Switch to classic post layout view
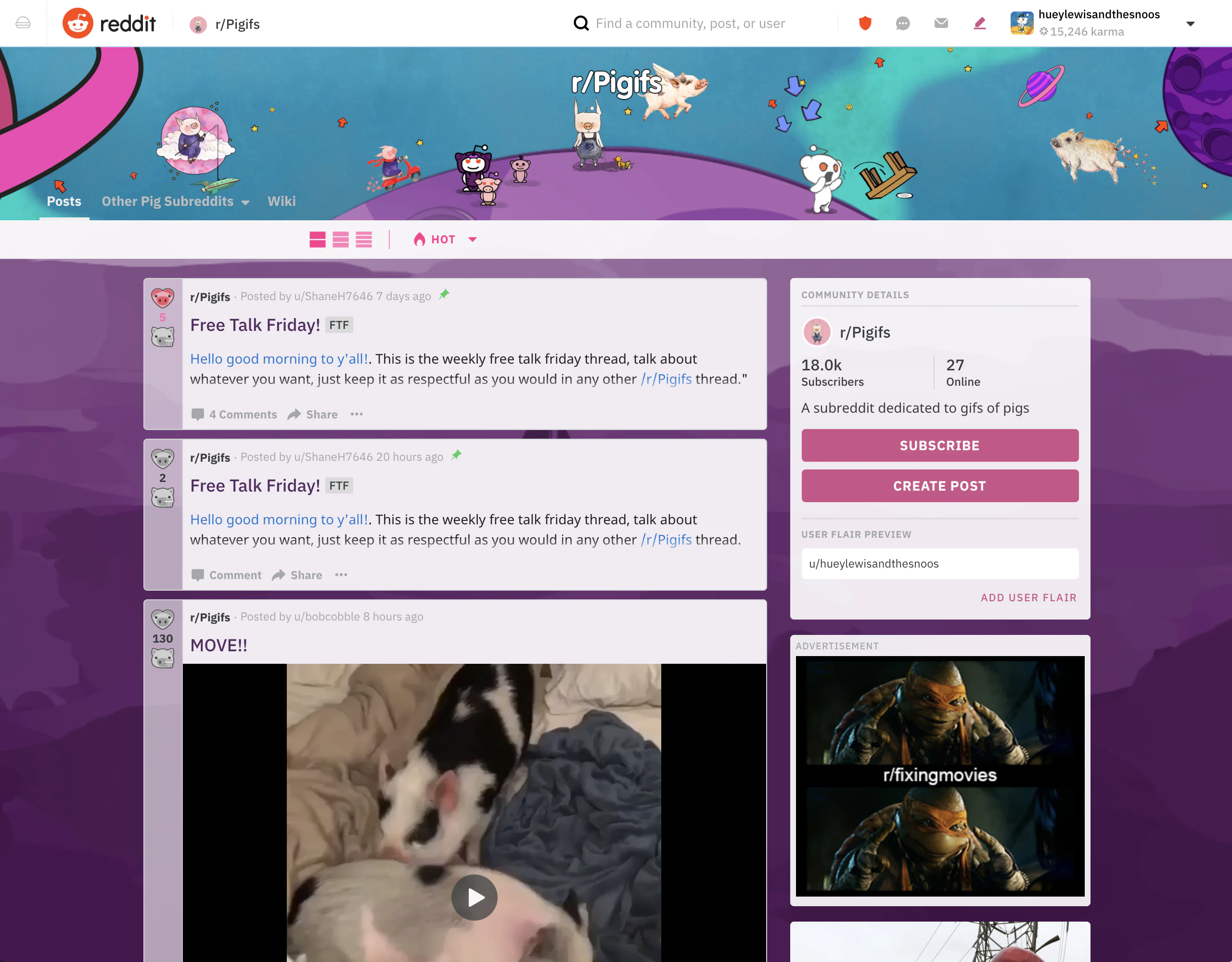Screen dimensions: 1232x962 click(x=340, y=239)
